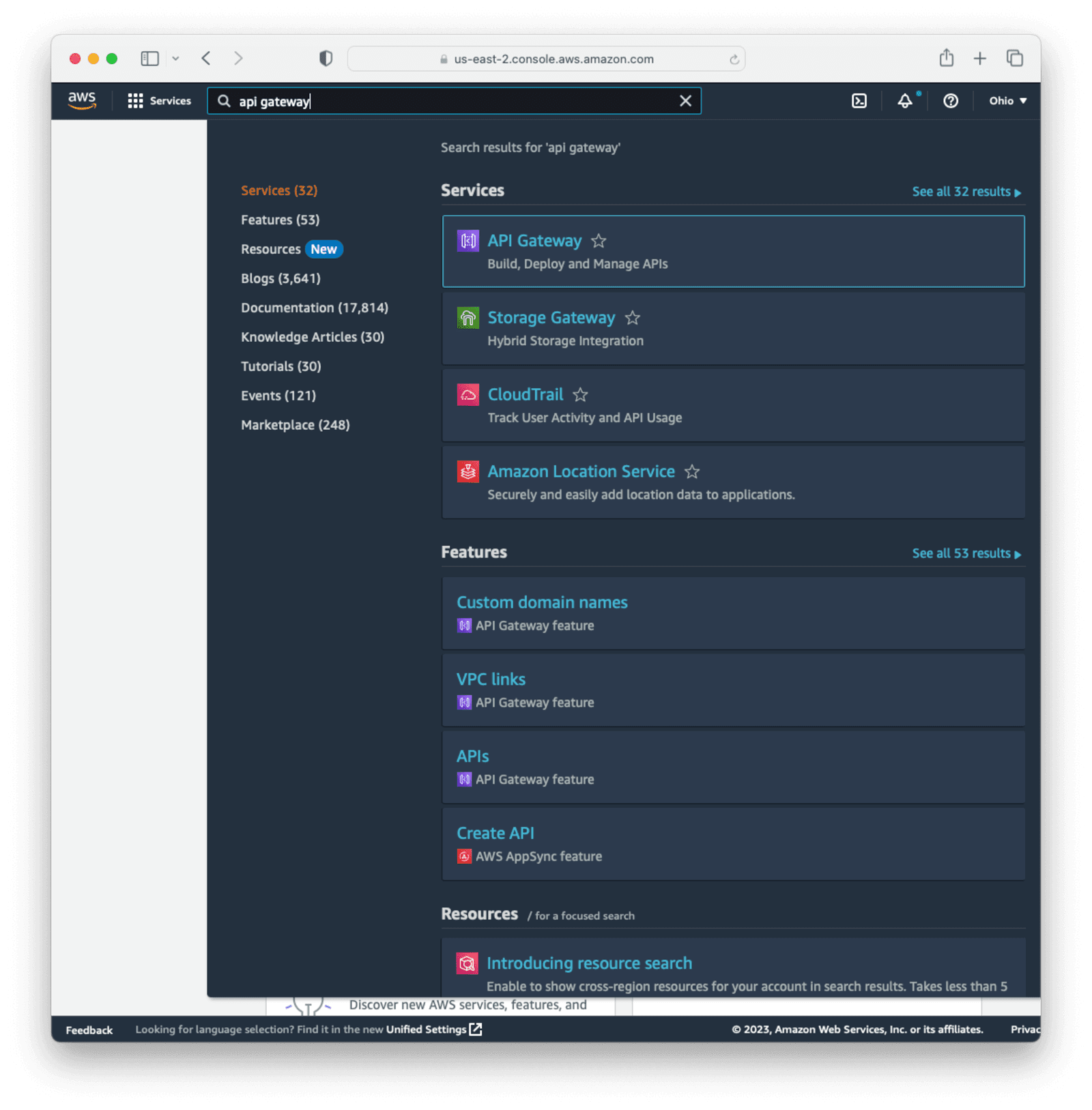Open Unified Settings link in footer
This screenshot has height=1110, width=1092.
point(434,1029)
